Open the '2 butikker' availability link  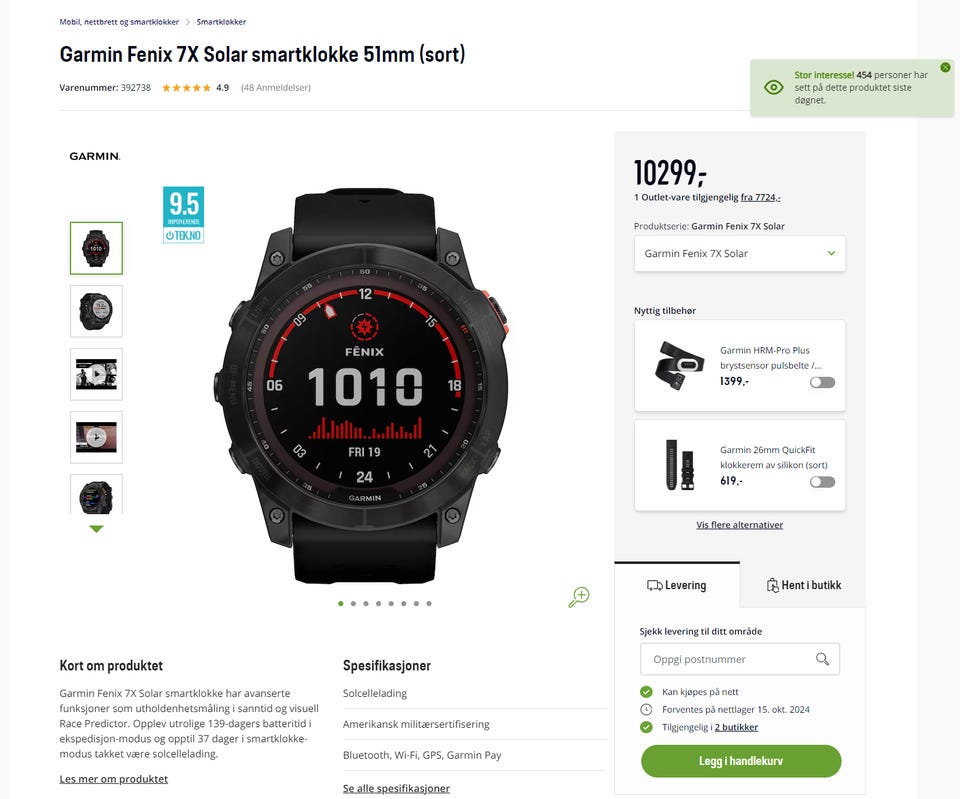tap(736, 727)
